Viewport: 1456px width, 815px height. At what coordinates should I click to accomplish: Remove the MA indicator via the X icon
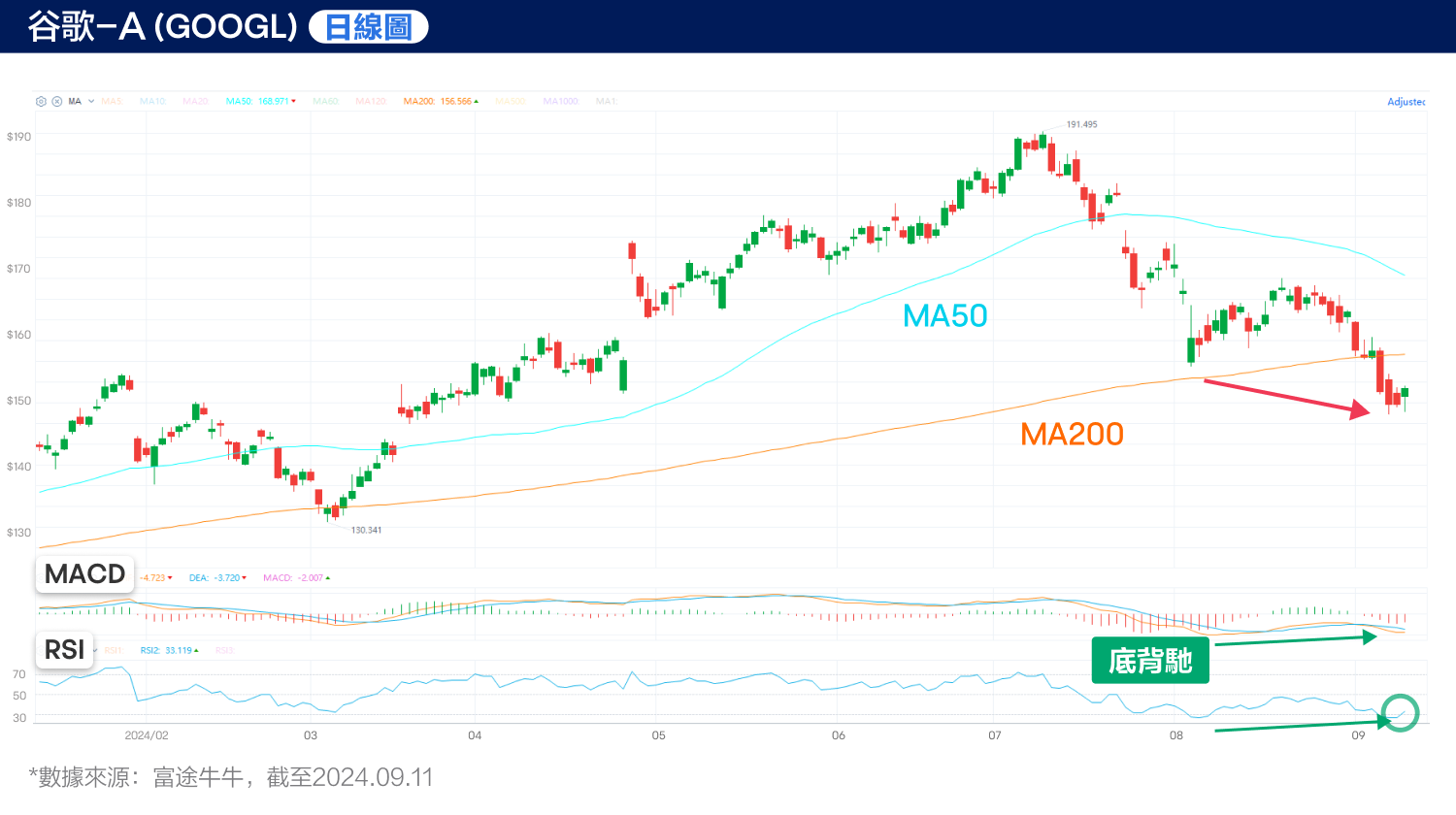pos(56,100)
